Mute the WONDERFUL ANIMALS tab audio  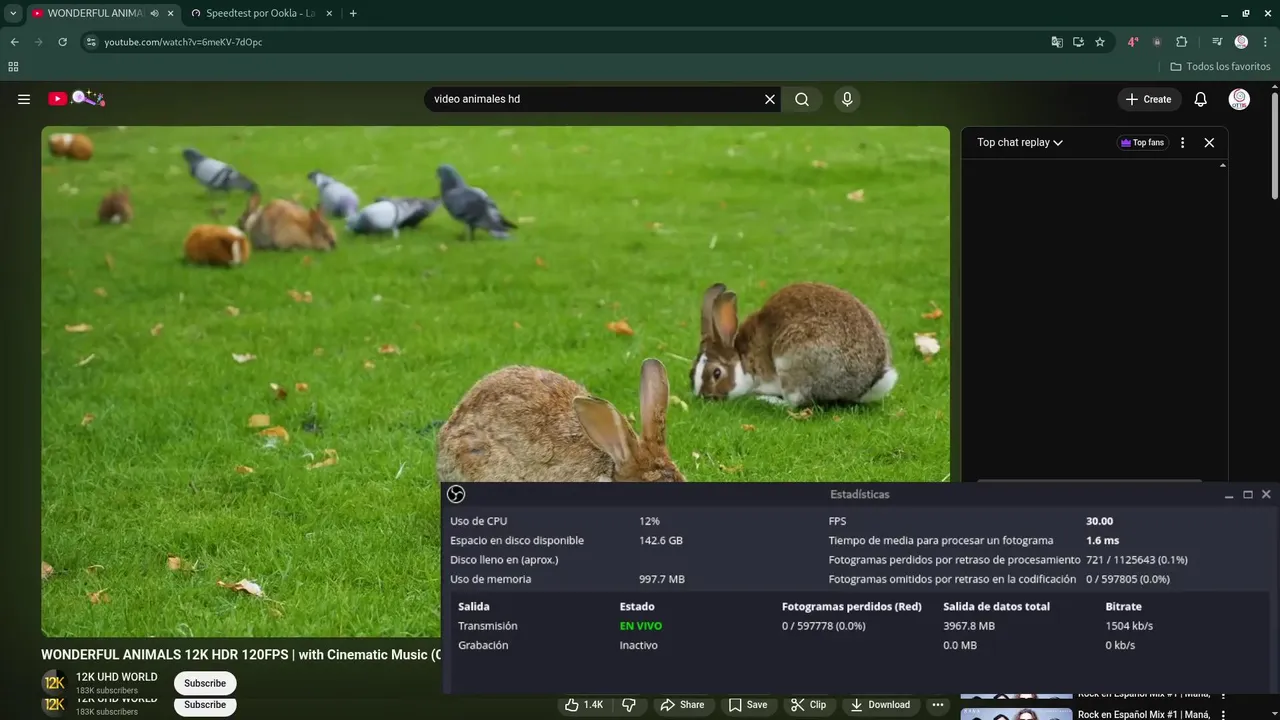click(x=154, y=13)
